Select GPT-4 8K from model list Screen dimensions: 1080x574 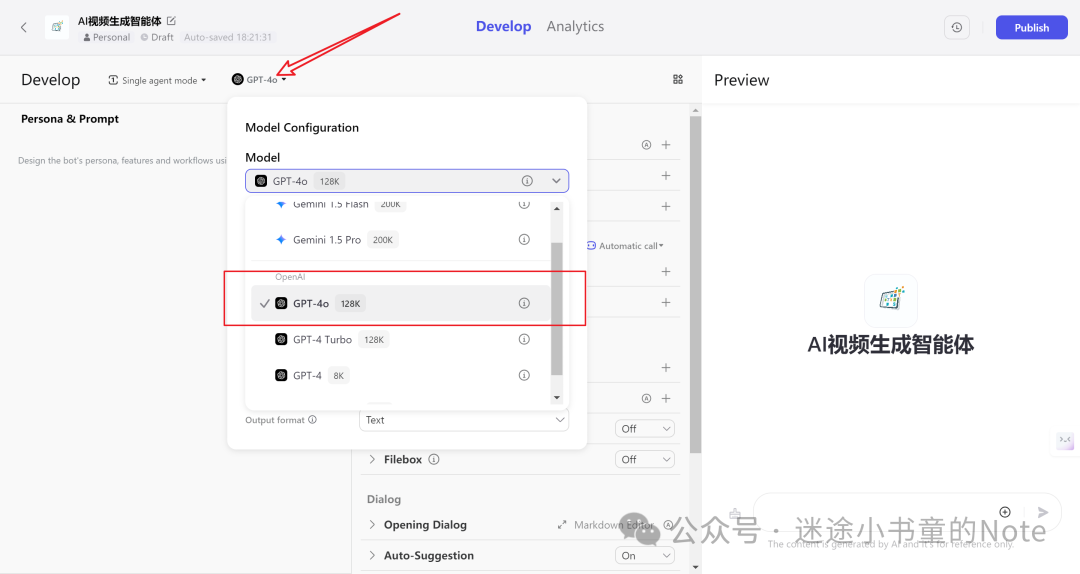(x=400, y=376)
